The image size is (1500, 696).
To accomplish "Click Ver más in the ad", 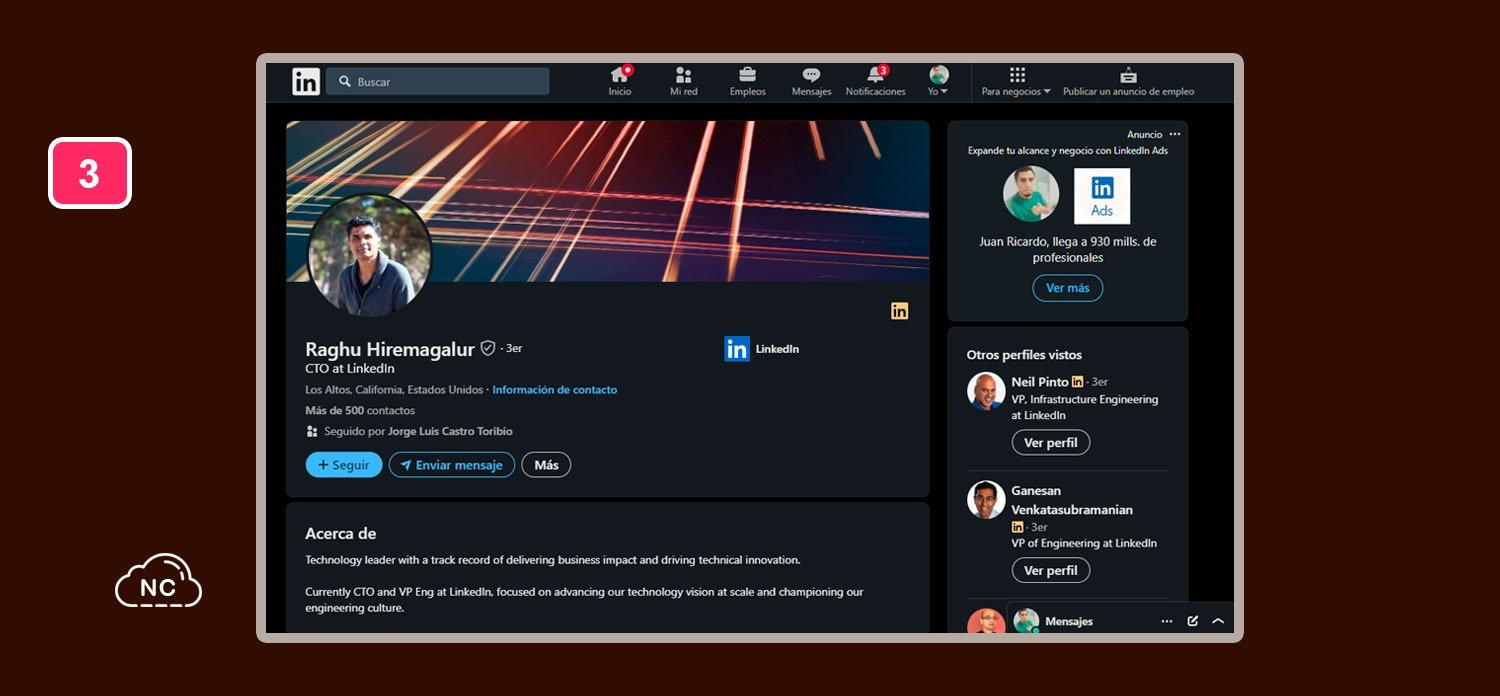I will coord(1067,288).
